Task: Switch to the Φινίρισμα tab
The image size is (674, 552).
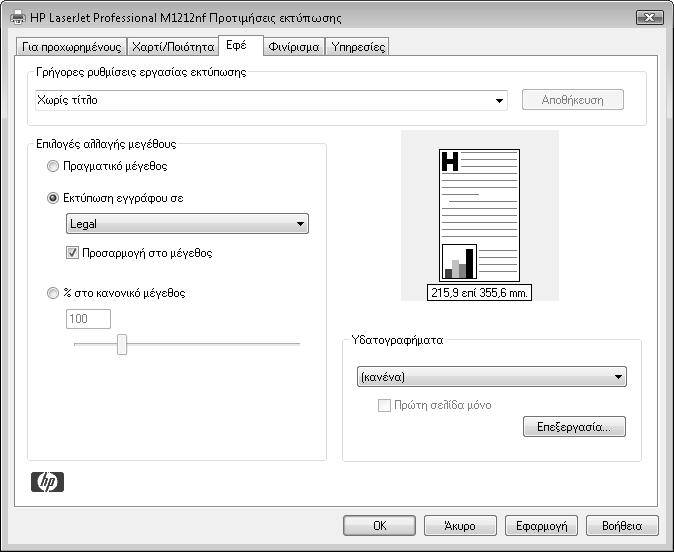Action: [x=294, y=46]
